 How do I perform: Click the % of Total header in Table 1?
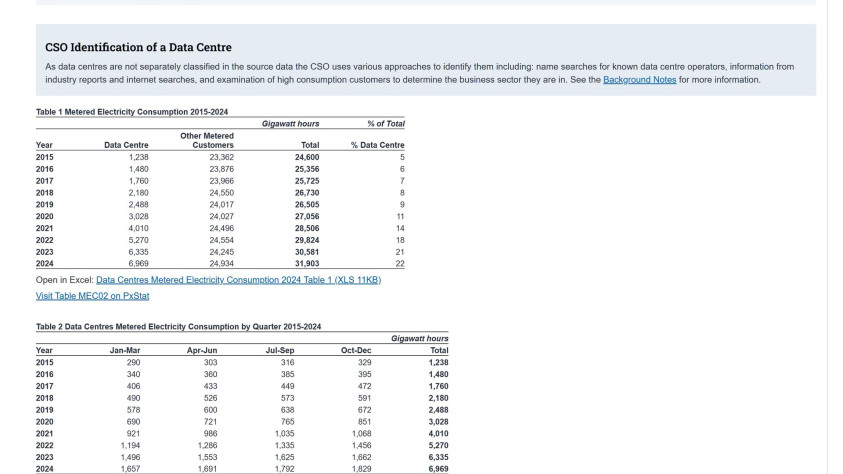pos(385,124)
